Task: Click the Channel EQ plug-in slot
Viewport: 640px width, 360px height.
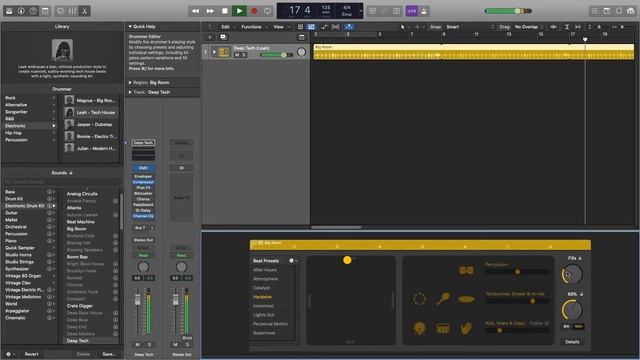Action: click(x=143, y=216)
